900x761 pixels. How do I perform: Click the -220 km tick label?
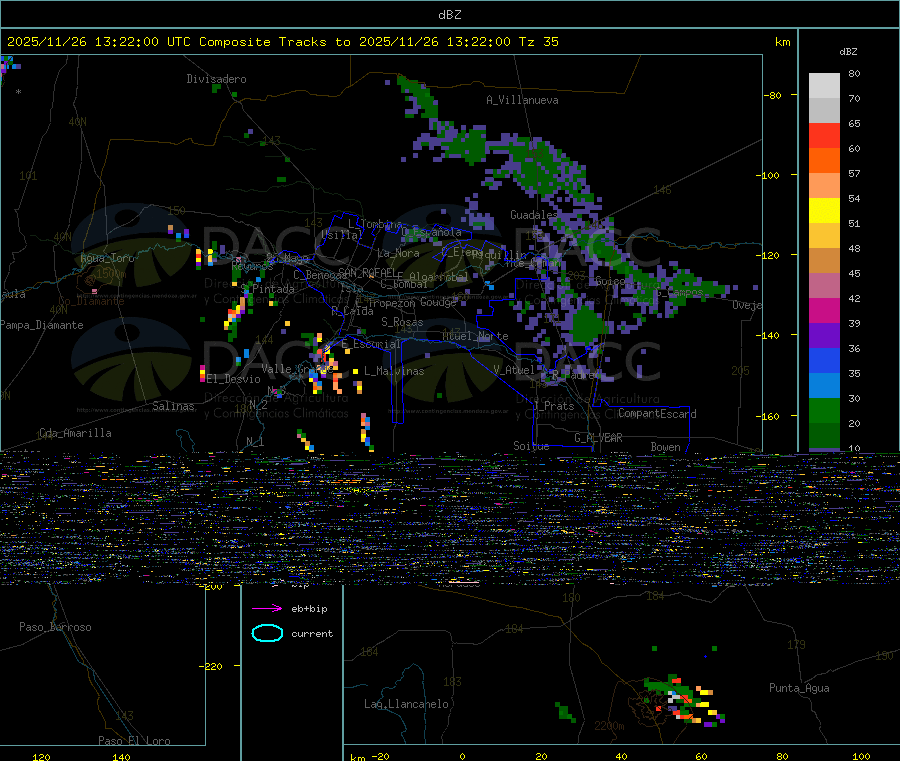pyautogui.click(x=211, y=667)
